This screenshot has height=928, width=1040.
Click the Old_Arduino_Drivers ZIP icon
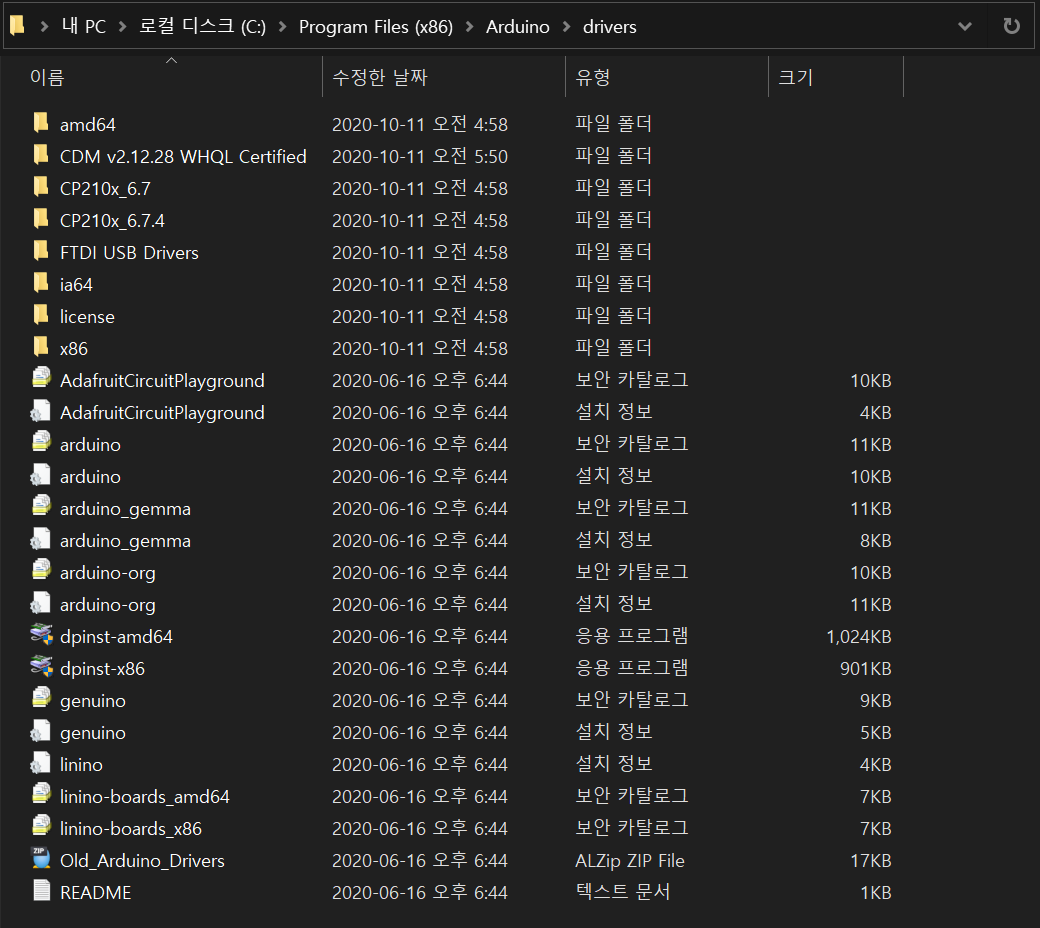point(41,858)
